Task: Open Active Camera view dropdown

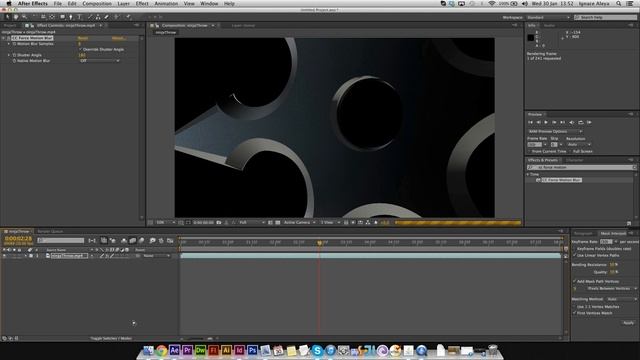Action: (300, 222)
